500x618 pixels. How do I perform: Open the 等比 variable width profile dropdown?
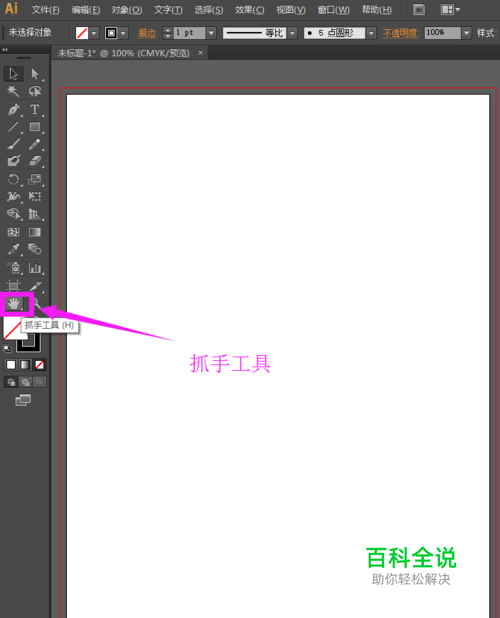pos(292,33)
